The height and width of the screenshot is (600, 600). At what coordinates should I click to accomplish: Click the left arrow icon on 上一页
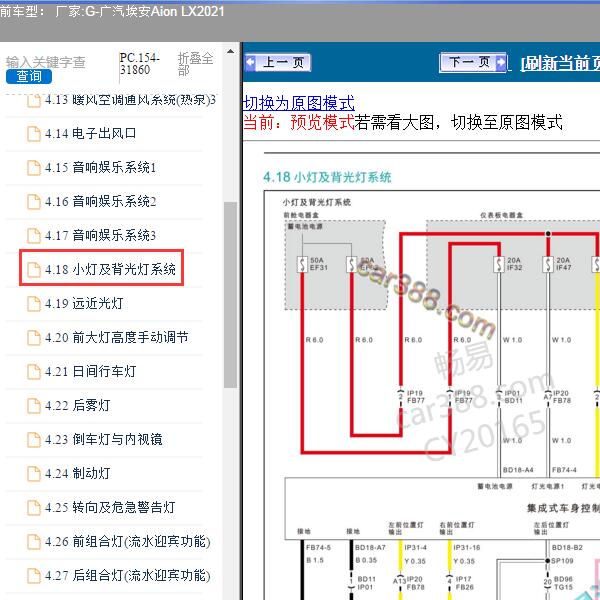click(251, 62)
